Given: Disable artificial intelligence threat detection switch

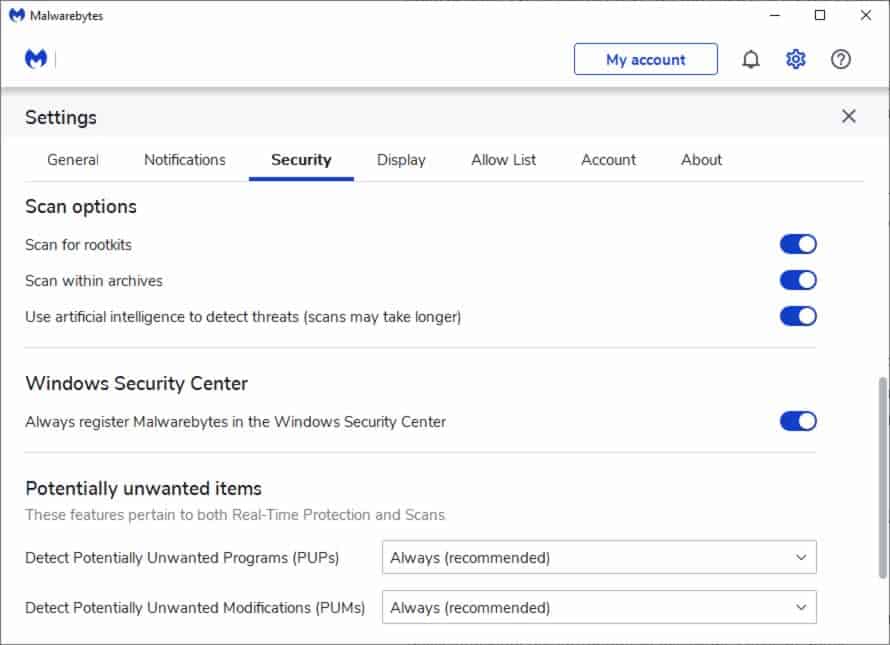Looking at the screenshot, I should 798,316.
